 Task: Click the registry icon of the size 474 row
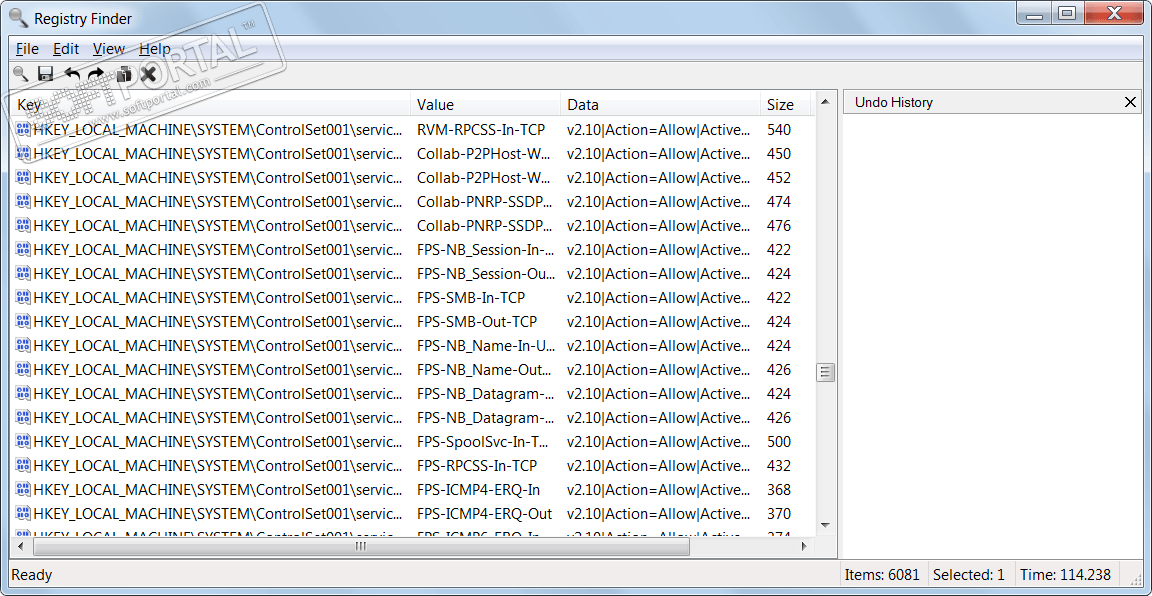(x=23, y=202)
